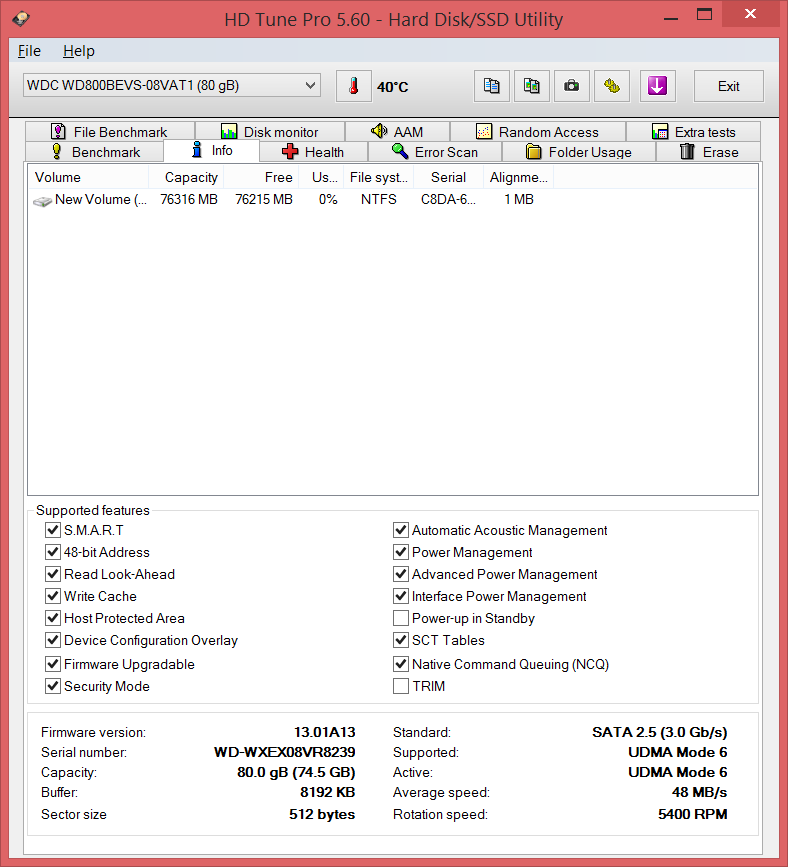The image size is (788, 867).
Task: Click the 8192 KB buffer value
Action: (327, 792)
